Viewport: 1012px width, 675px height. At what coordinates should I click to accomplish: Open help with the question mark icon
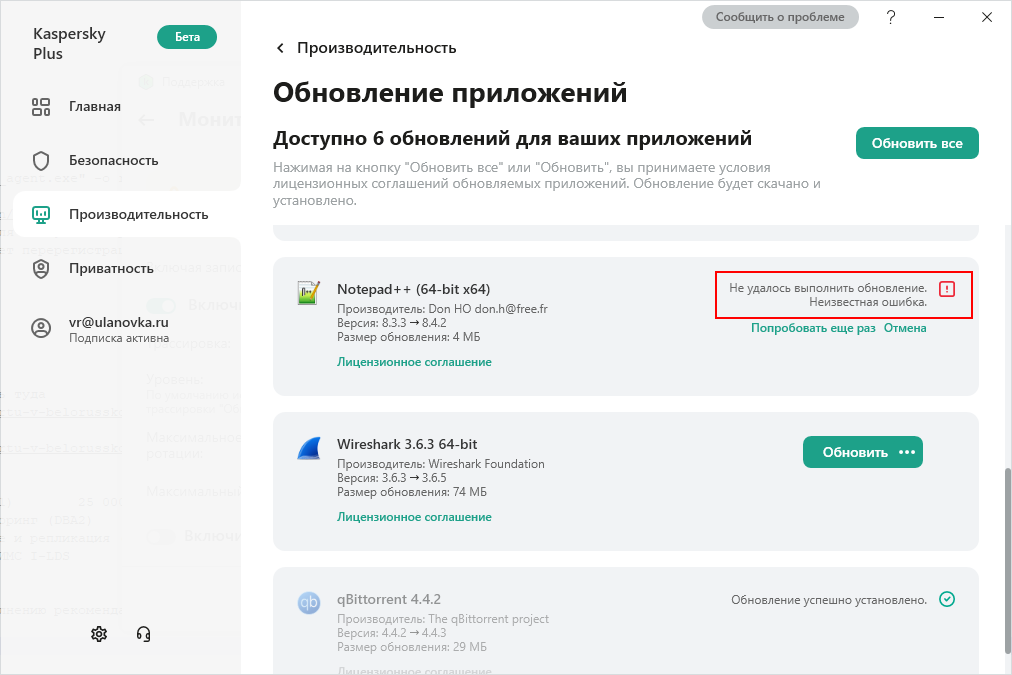pos(891,17)
